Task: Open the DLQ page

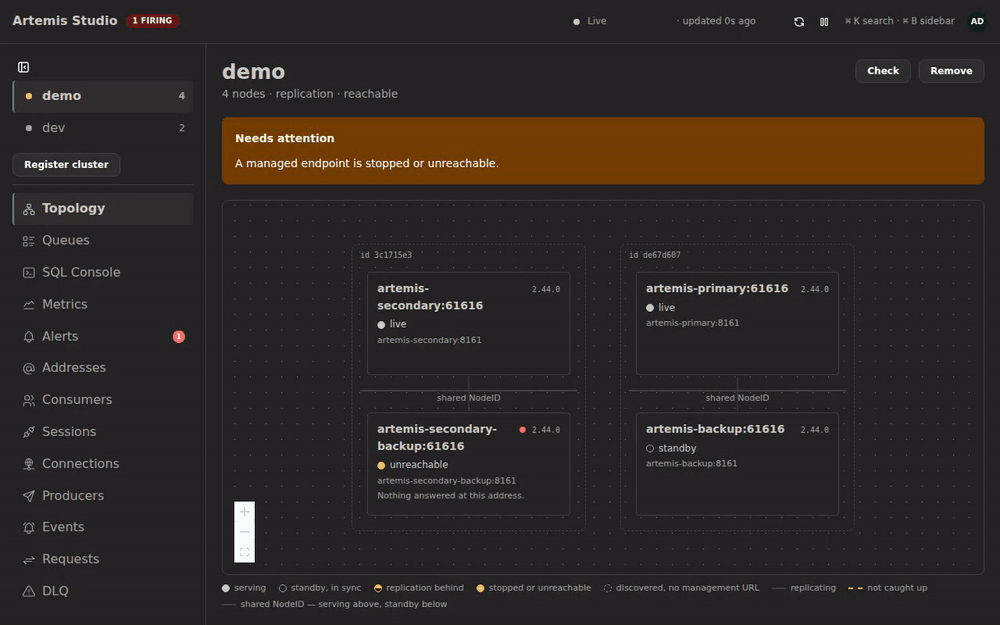Action: click(x=103, y=591)
